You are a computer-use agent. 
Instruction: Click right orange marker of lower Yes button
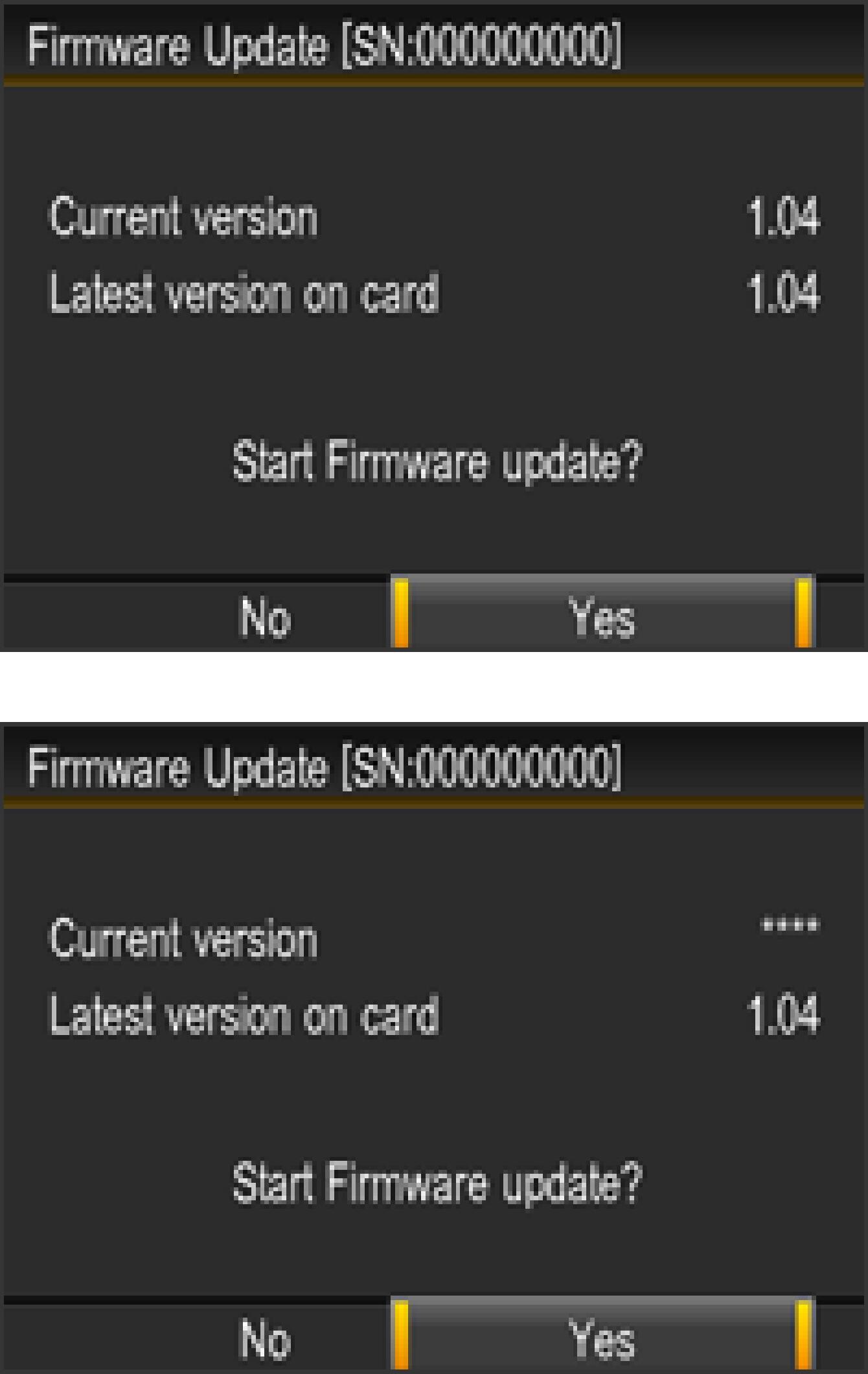(x=803, y=1336)
